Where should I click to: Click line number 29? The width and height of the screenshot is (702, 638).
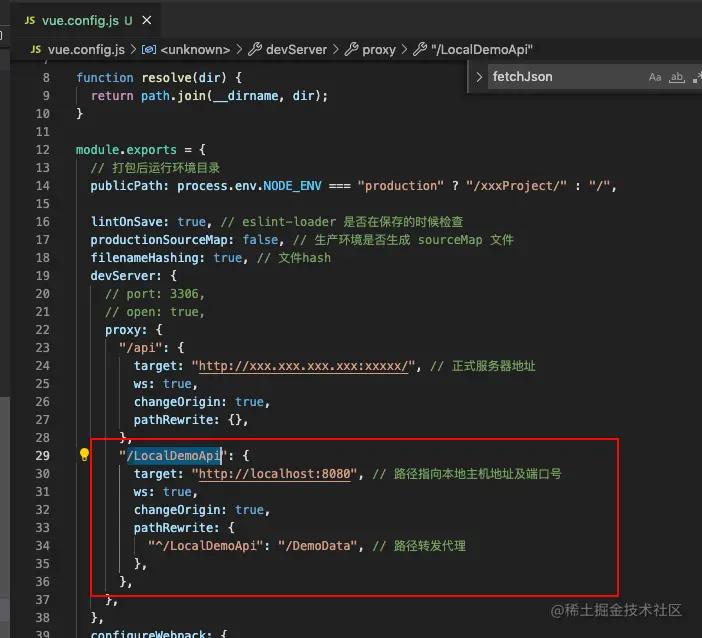coord(43,456)
